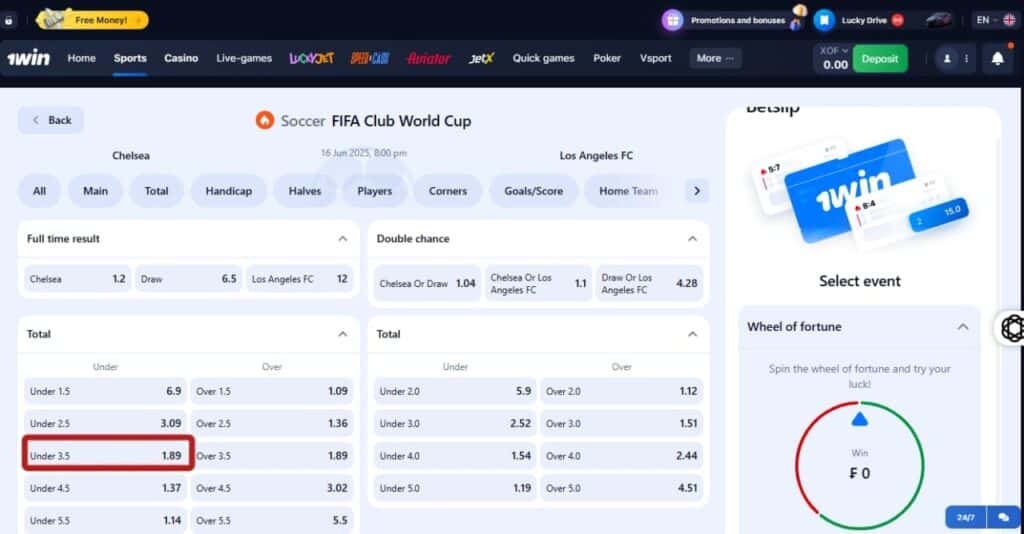Screen dimensions: 1024x534
Task: Open the Vsport menu item
Action: pyautogui.click(x=656, y=58)
